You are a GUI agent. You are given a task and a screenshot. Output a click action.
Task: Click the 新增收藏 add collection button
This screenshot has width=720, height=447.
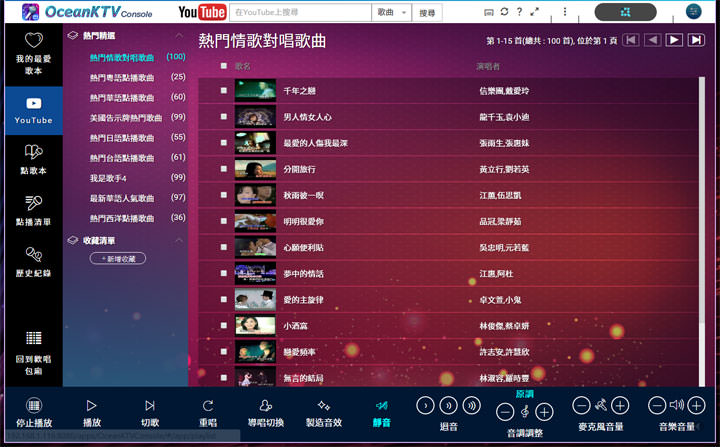pos(118,259)
